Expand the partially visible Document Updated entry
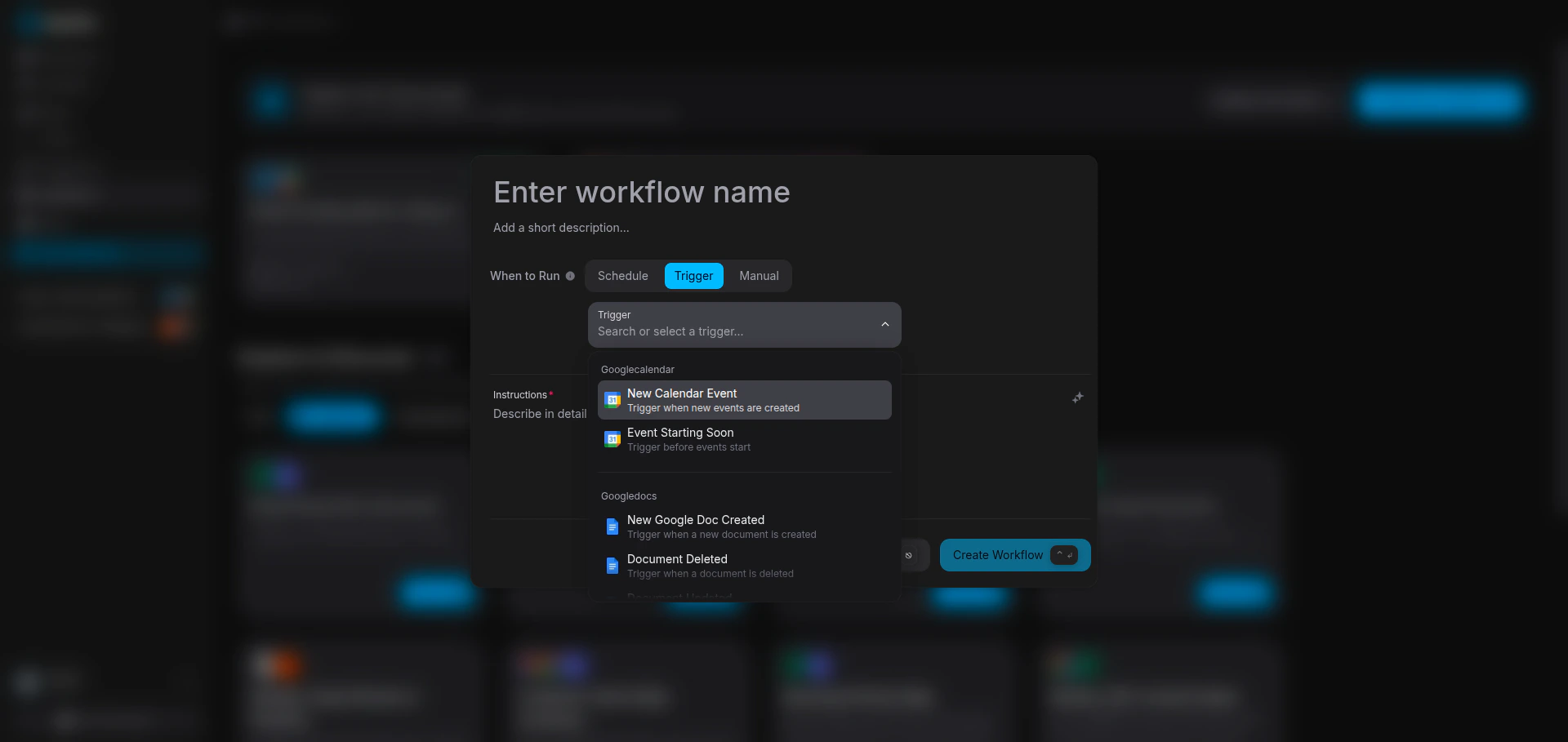This screenshot has width=1568, height=742. (679, 597)
